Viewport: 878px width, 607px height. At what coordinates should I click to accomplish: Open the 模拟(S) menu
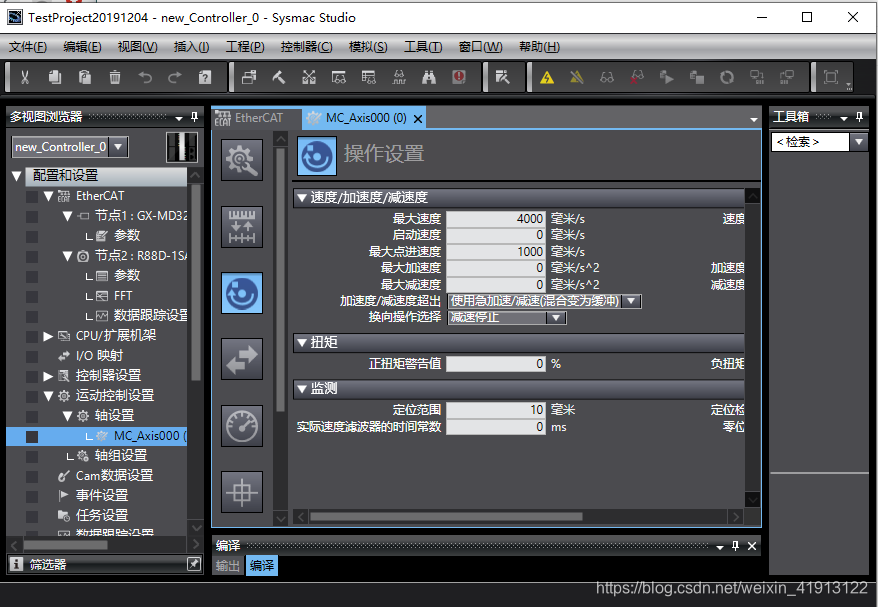tap(368, 47)
